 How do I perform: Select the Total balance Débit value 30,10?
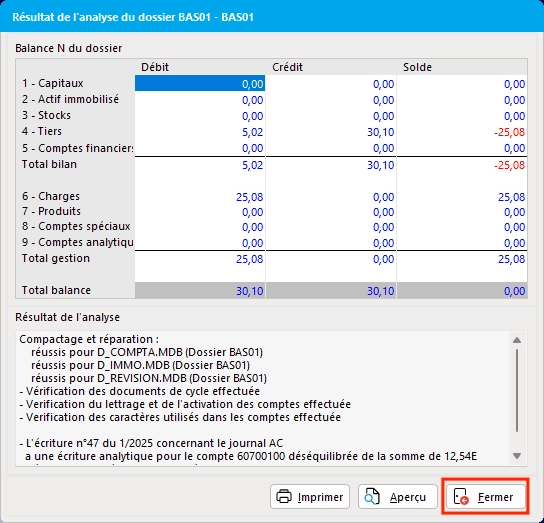click(249, 290)
